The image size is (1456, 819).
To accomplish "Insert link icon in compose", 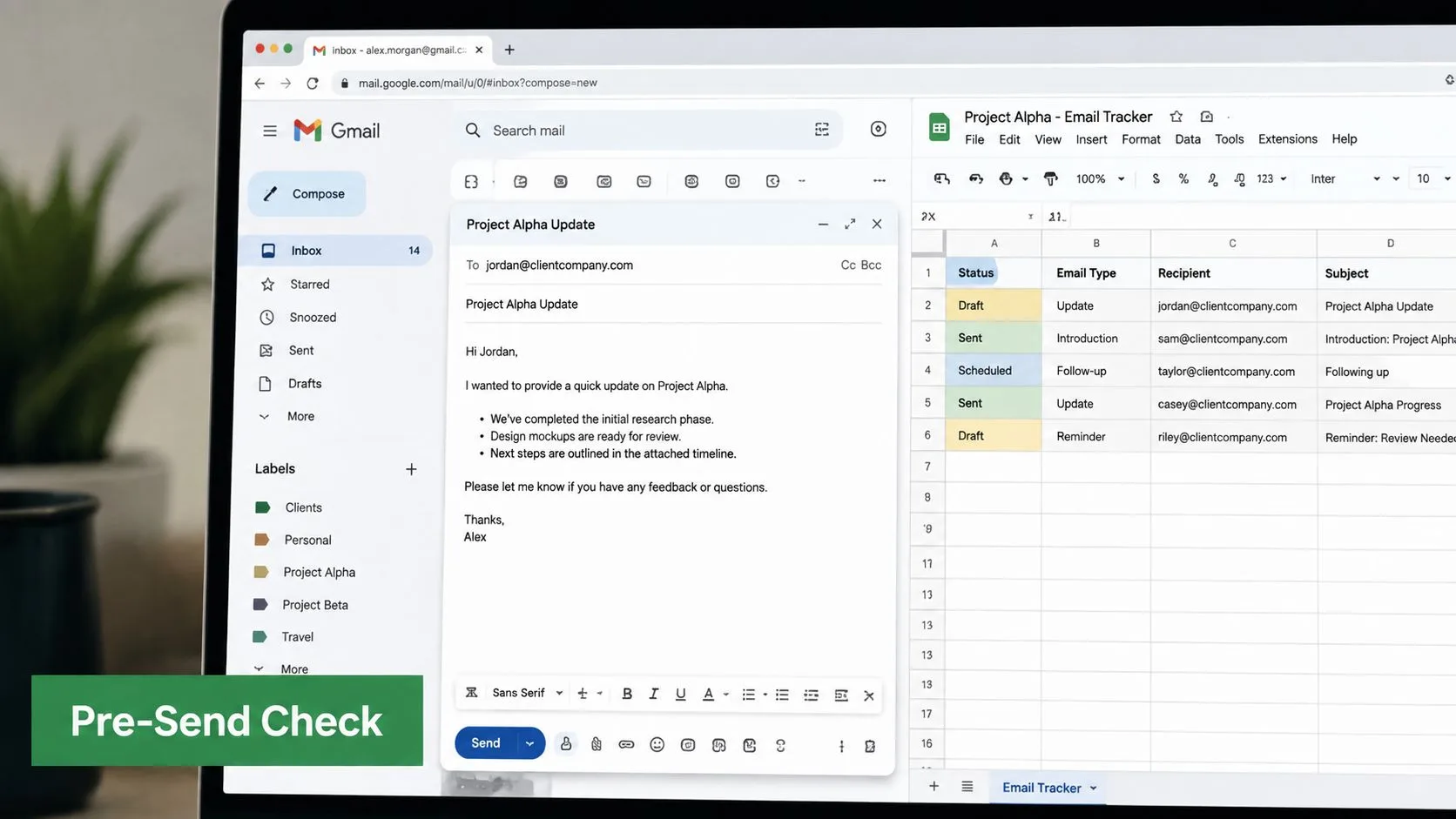I will 626,745.
